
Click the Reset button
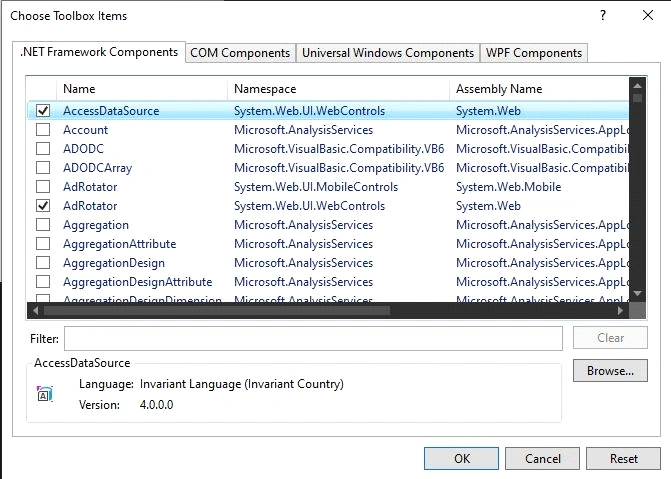[x=623, y=459]
